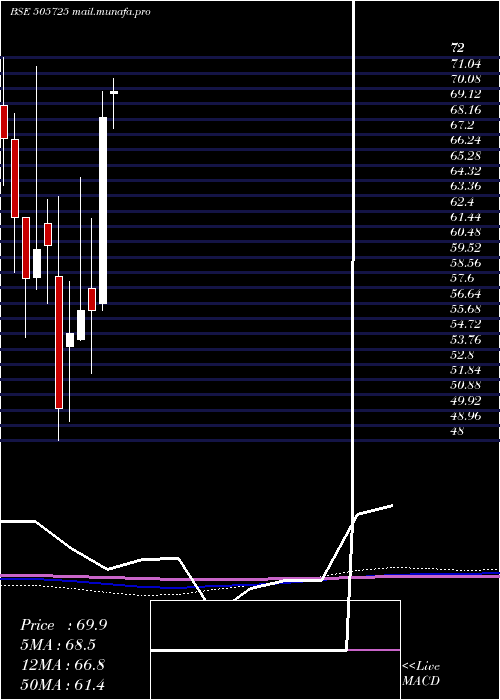
Task: Click the 71.04 price axis label
Action: [466, 63]
